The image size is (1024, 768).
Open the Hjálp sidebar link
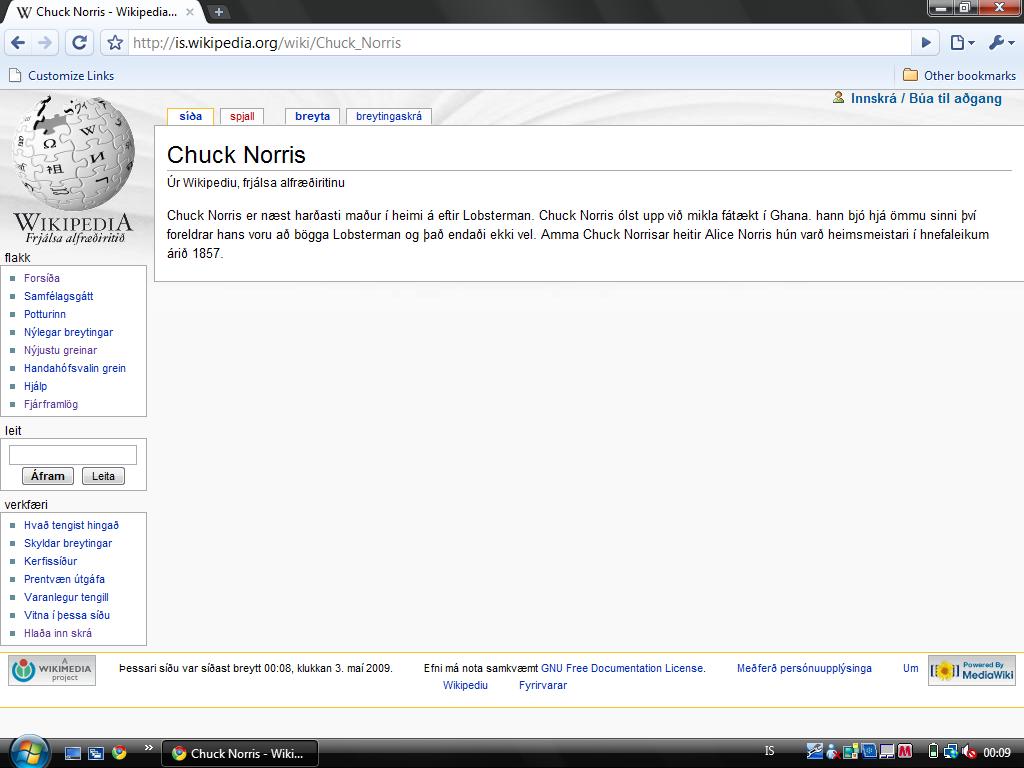(x=36, y=386)
